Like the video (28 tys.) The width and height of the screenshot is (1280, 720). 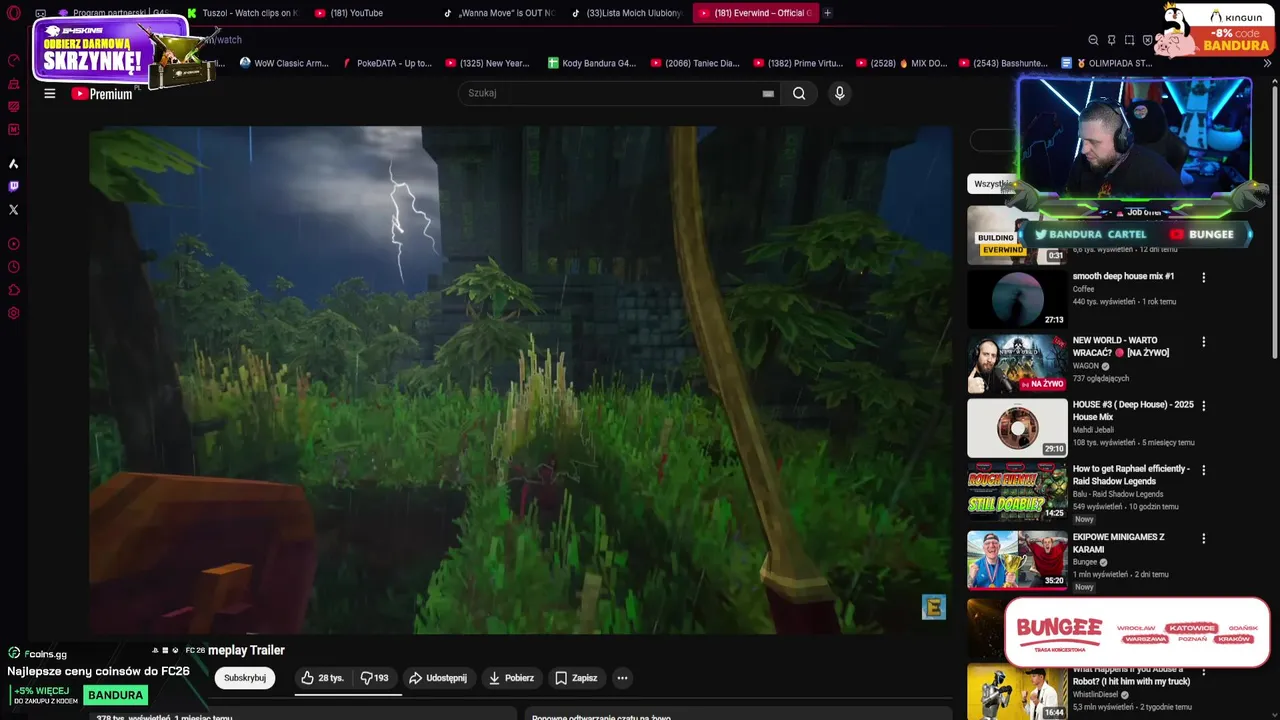pyautogui.click(x=322, y=678)
